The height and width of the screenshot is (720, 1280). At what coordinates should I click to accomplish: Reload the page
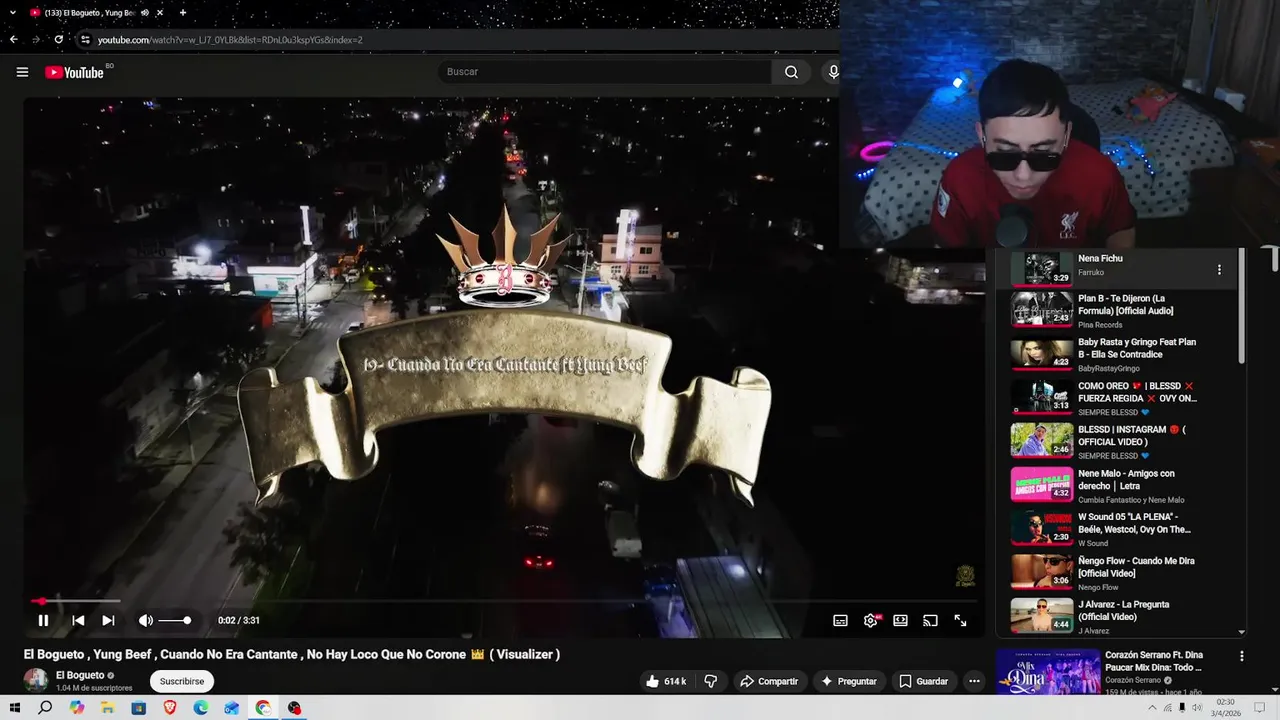click(x=59, y=40)
